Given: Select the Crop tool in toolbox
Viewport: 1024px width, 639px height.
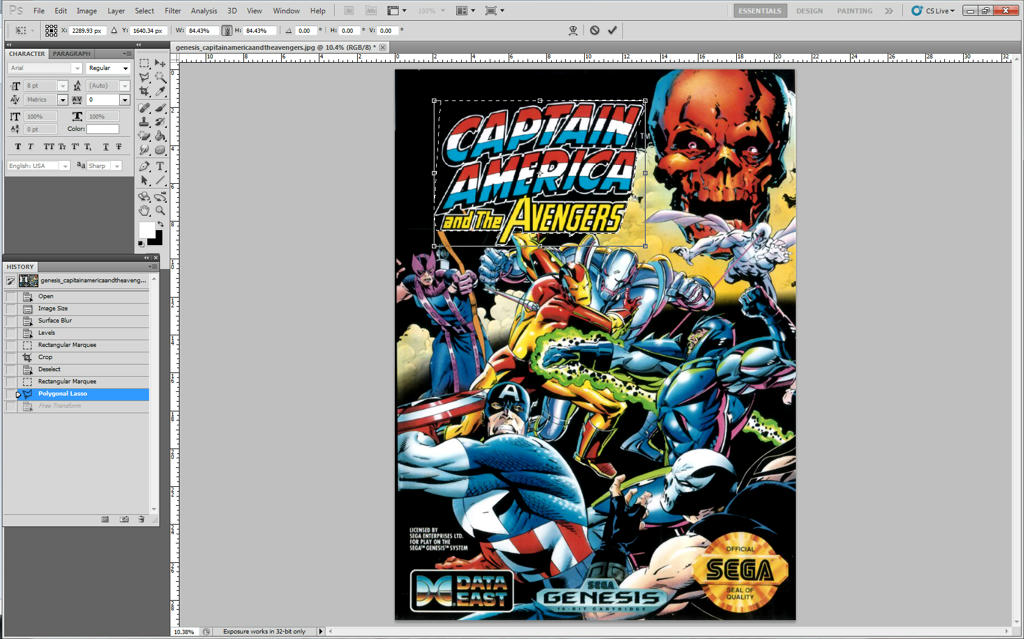Looking at the screenshot, I should (145, 91).
